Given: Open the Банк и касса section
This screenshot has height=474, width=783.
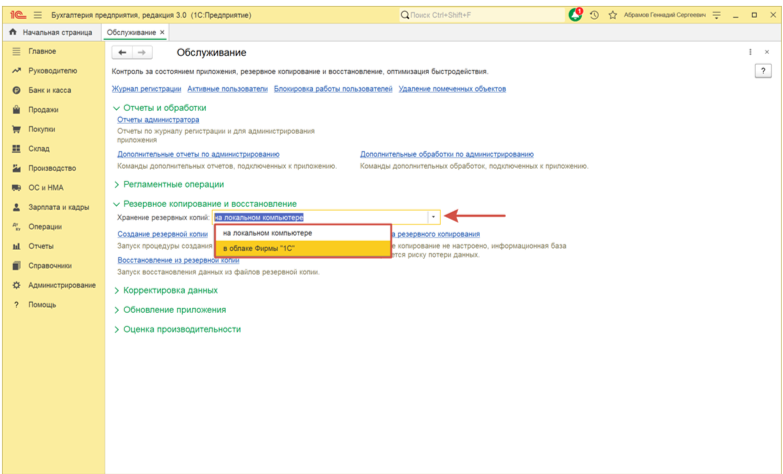Looking at the screenshot, I should (49, 90).
